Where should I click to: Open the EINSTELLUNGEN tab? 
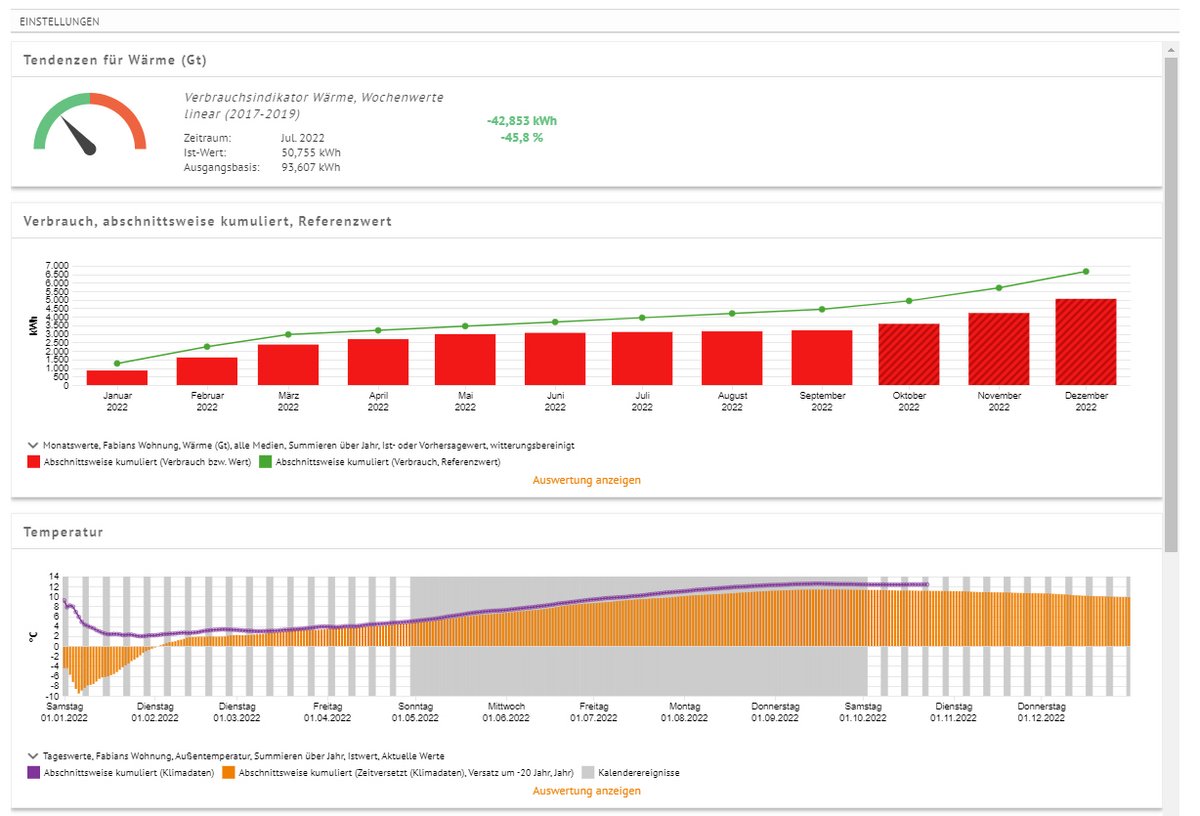[x=59, y=21]
